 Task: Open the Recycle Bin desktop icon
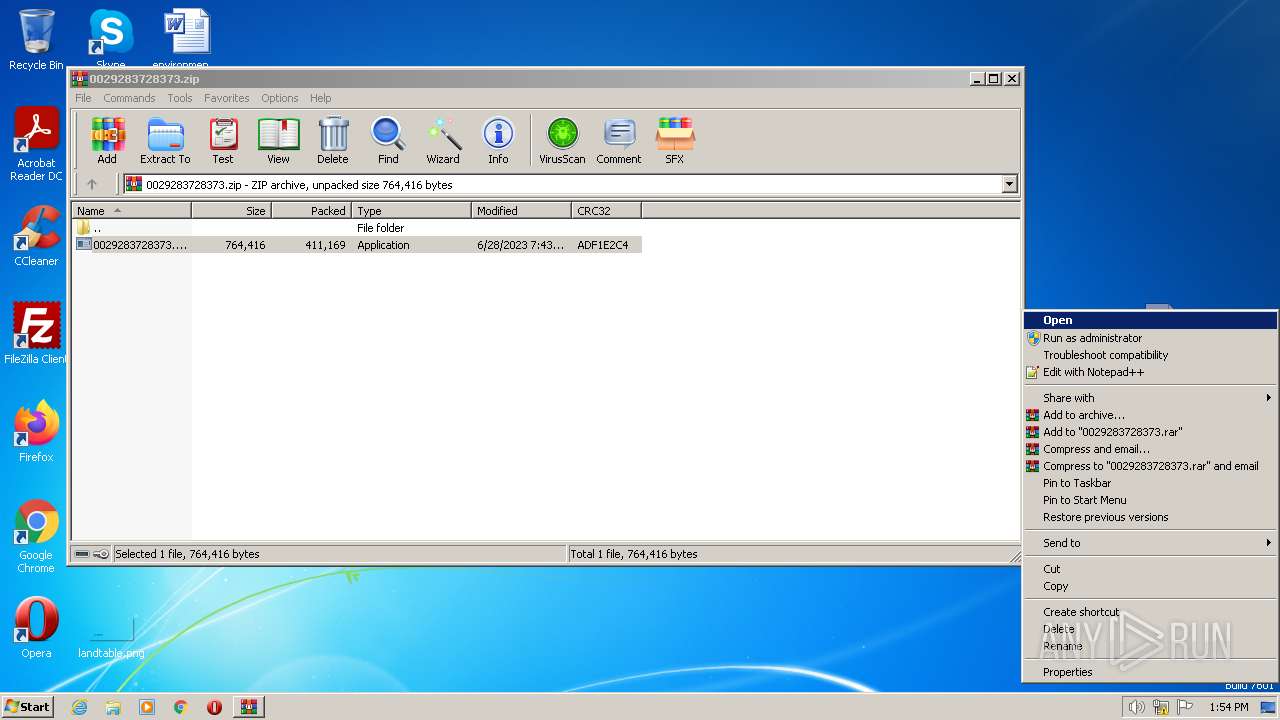(x=36, y=40)
